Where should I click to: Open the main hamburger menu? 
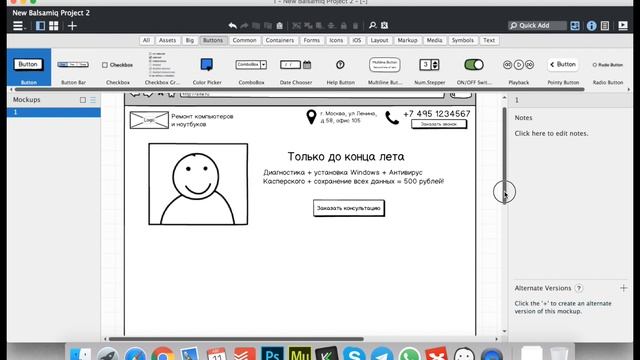pos(18,26)
